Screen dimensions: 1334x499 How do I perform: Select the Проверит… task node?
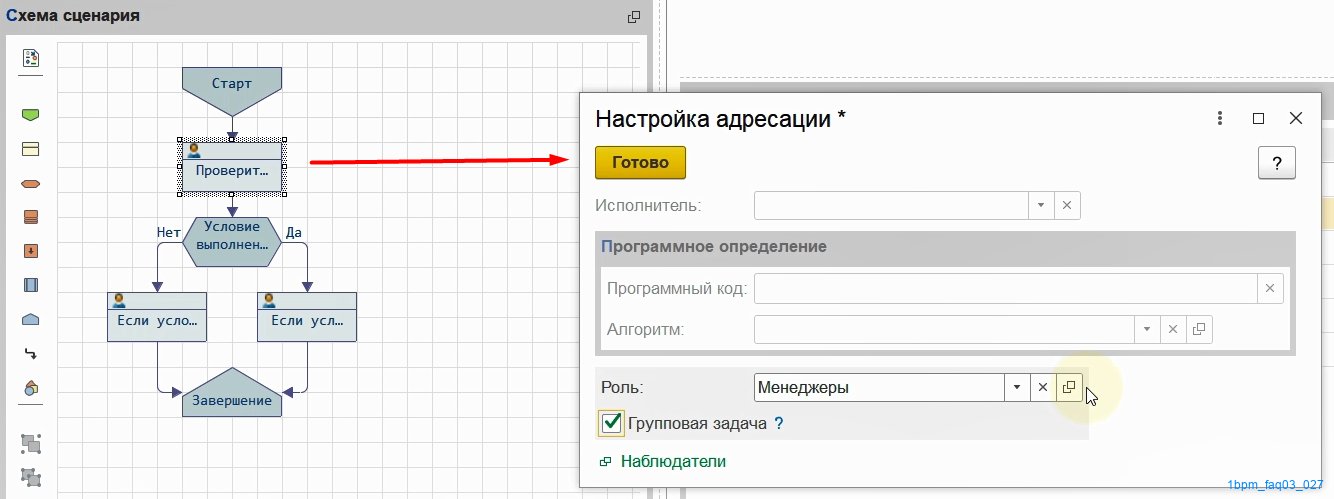[232, 167]
